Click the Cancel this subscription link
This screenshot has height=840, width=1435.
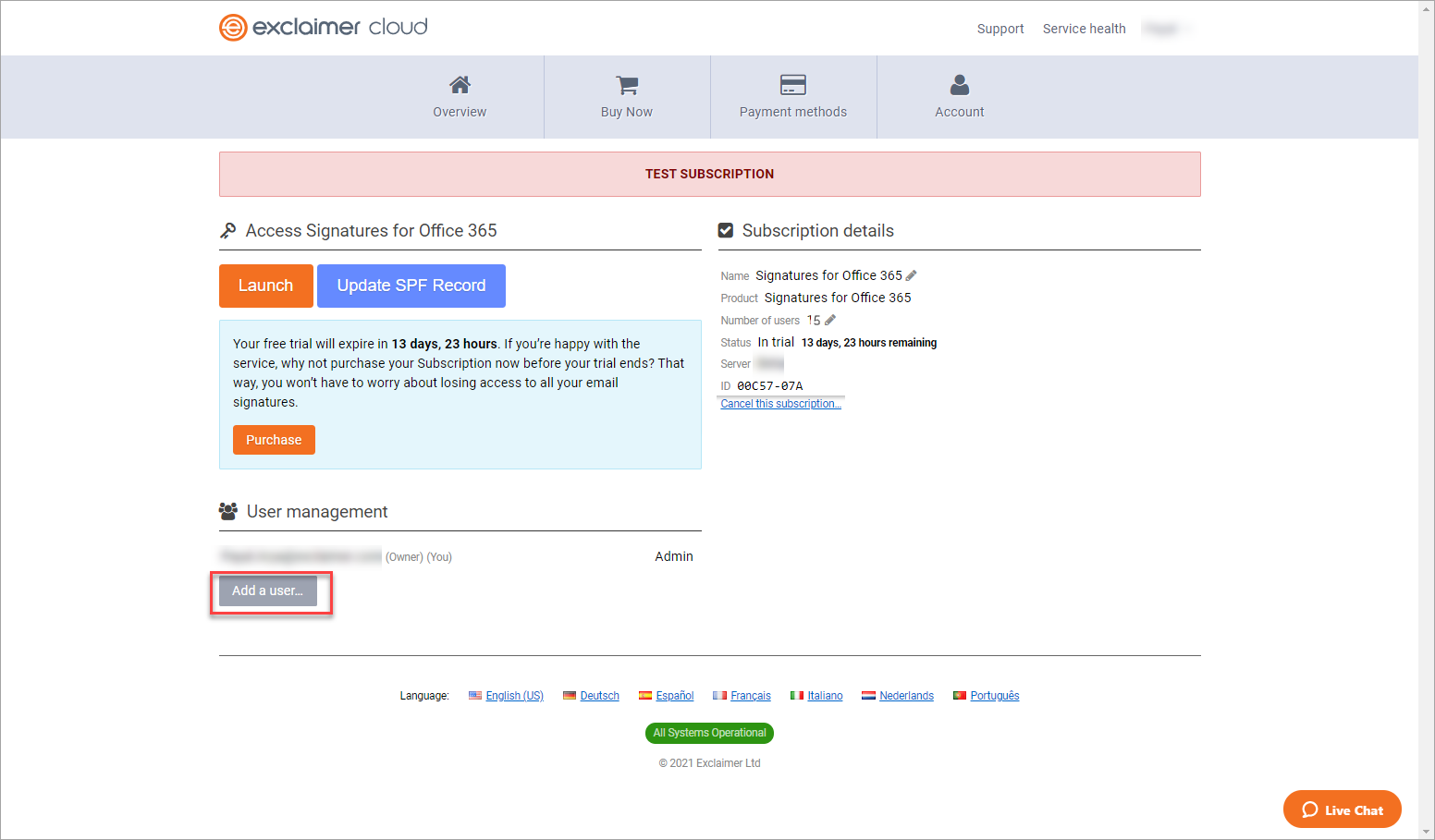click(x=780, y=404)
